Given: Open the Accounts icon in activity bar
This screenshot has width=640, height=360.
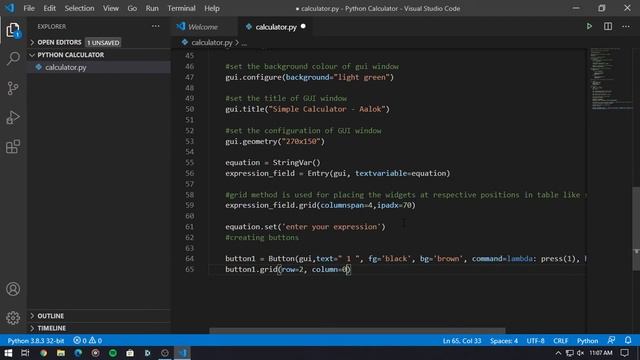Looking at the screenshot, I should pos(13,289).
